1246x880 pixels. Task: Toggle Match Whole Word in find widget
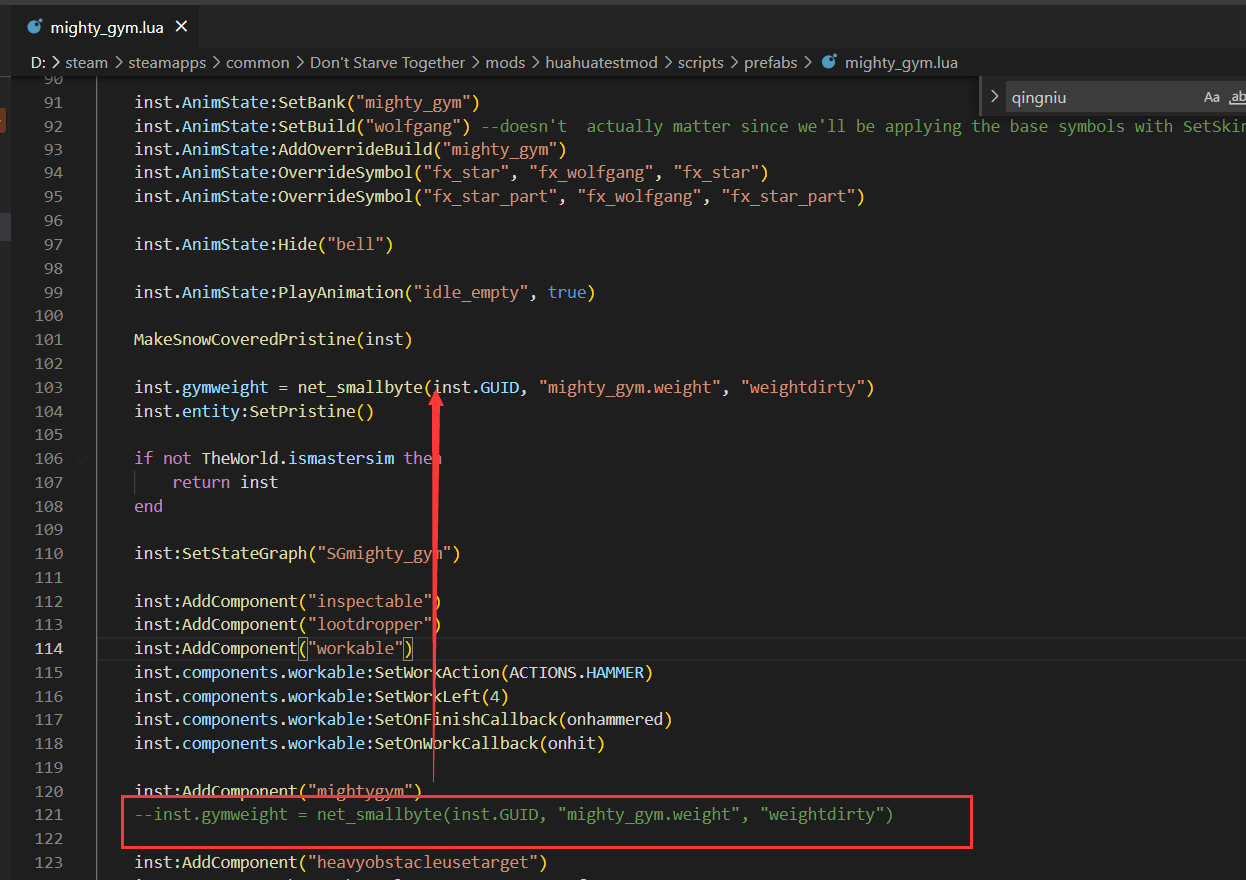[1238, 97]
